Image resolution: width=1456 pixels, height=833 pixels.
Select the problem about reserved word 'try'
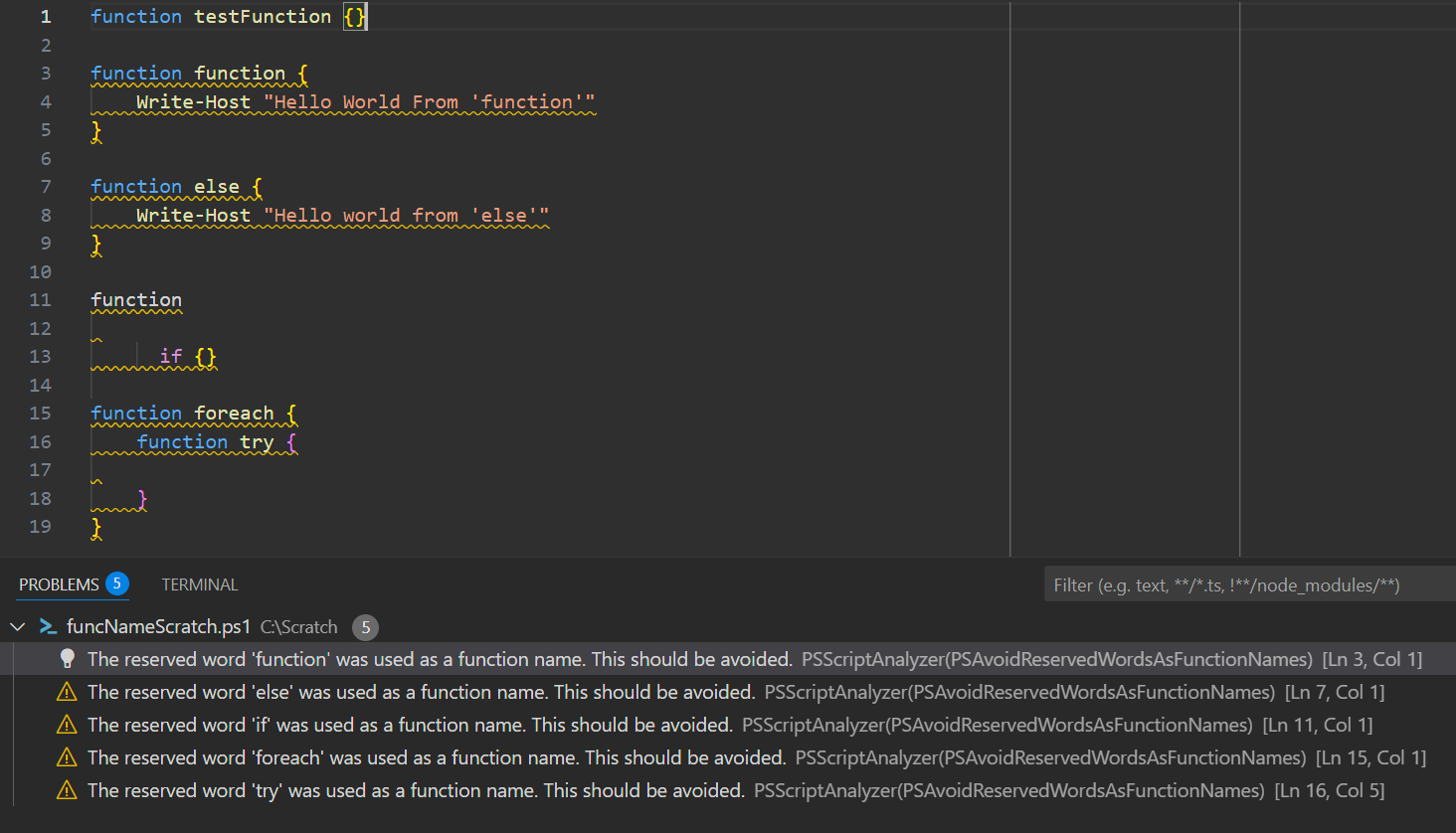coord(728,790)
